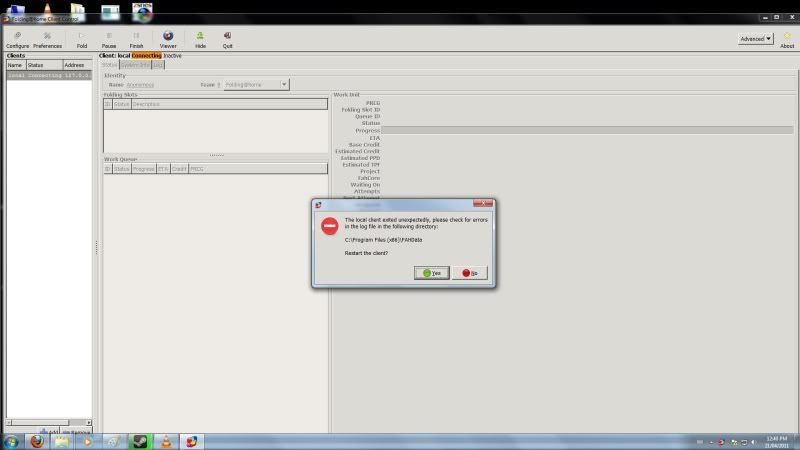Click the Pause toolbar icon

[109, 39]
